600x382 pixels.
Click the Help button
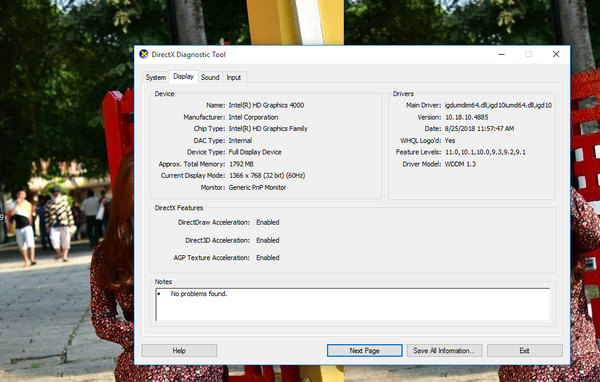pos(179,351)
